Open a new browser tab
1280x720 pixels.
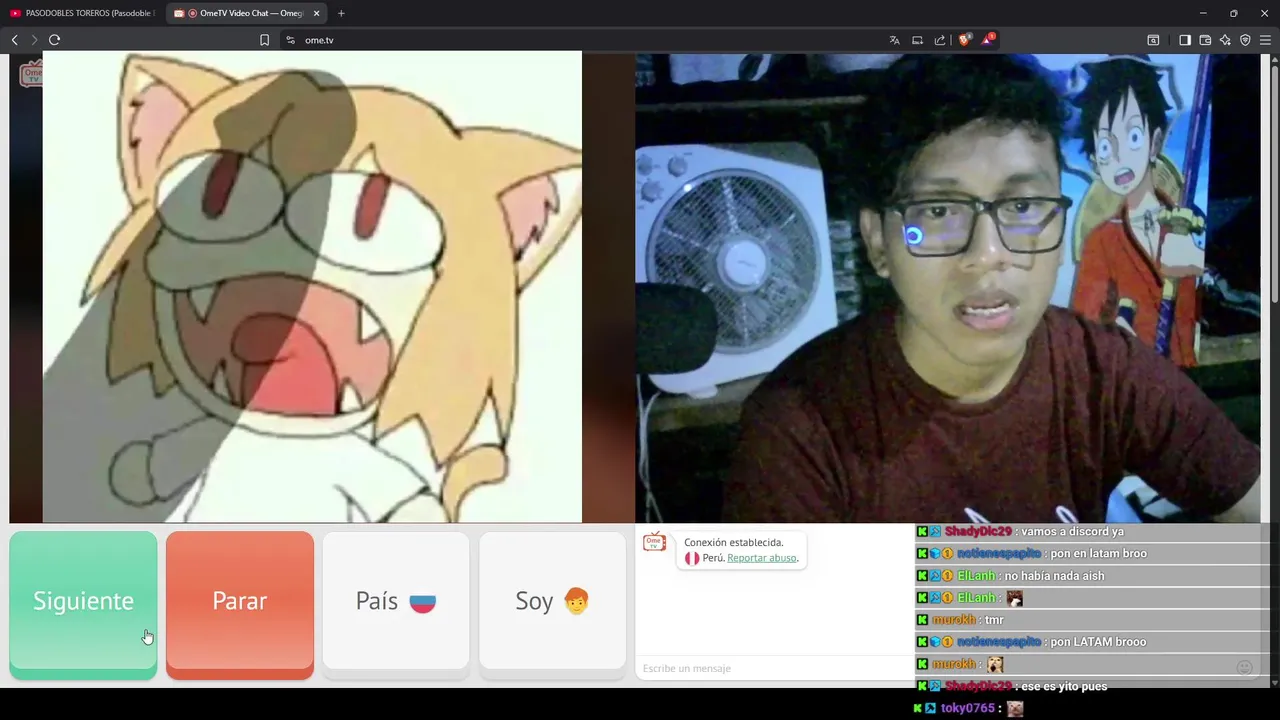[341, 13]
